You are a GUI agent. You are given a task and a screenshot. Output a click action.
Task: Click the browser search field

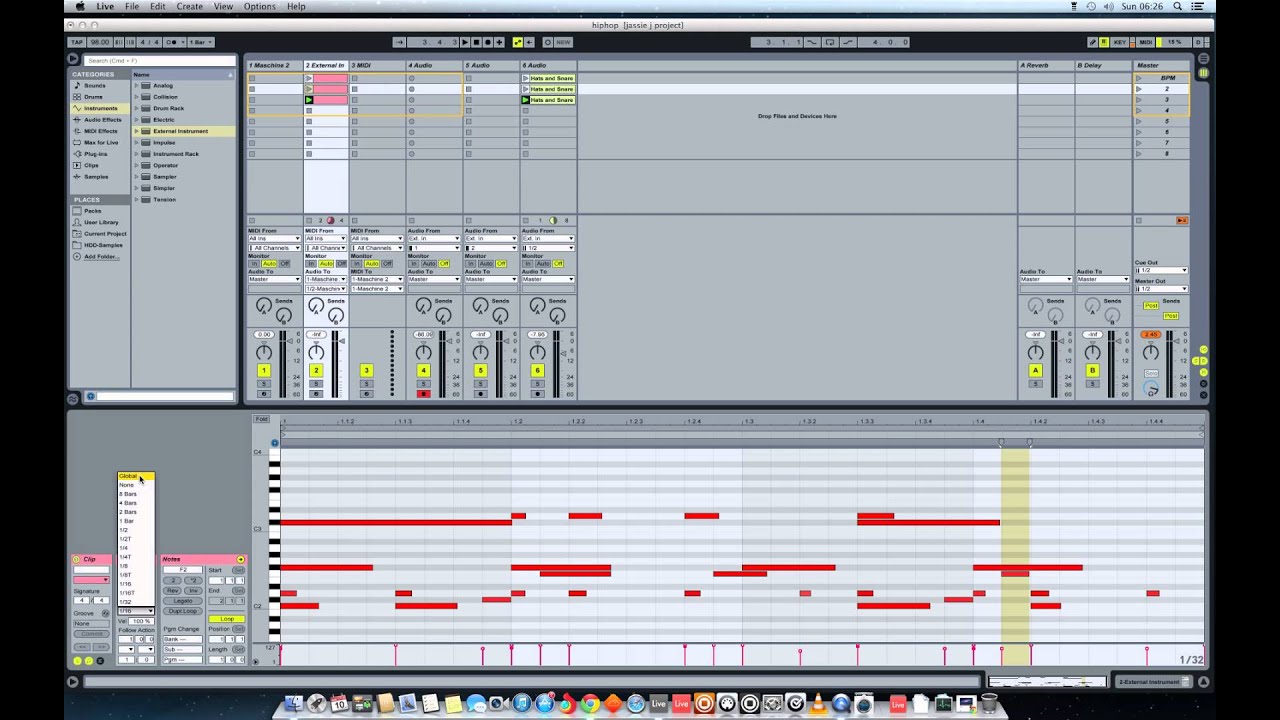(158, 60)
